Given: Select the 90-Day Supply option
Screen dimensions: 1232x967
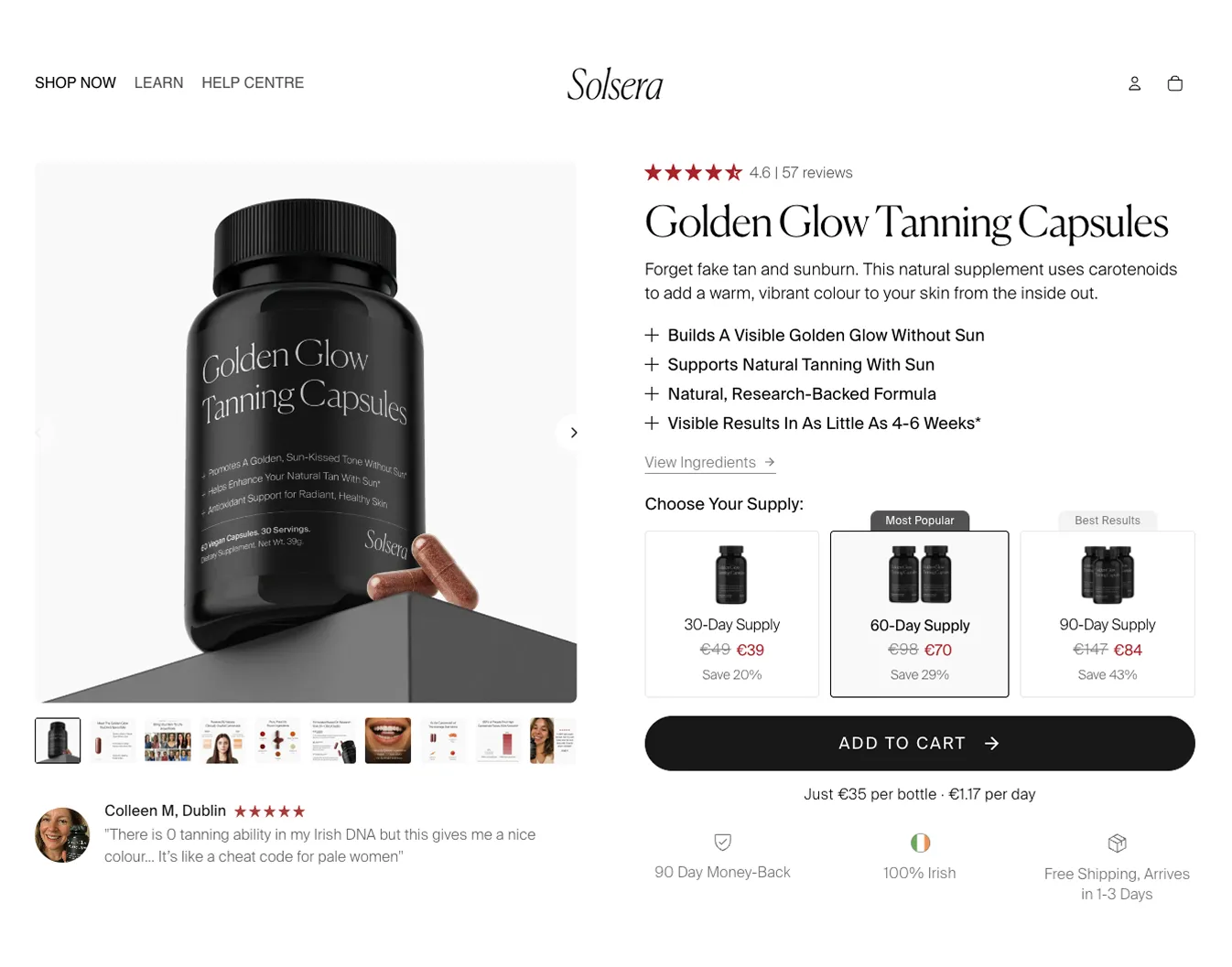Looking at the screenshot, I should [x=1108, y=614].
